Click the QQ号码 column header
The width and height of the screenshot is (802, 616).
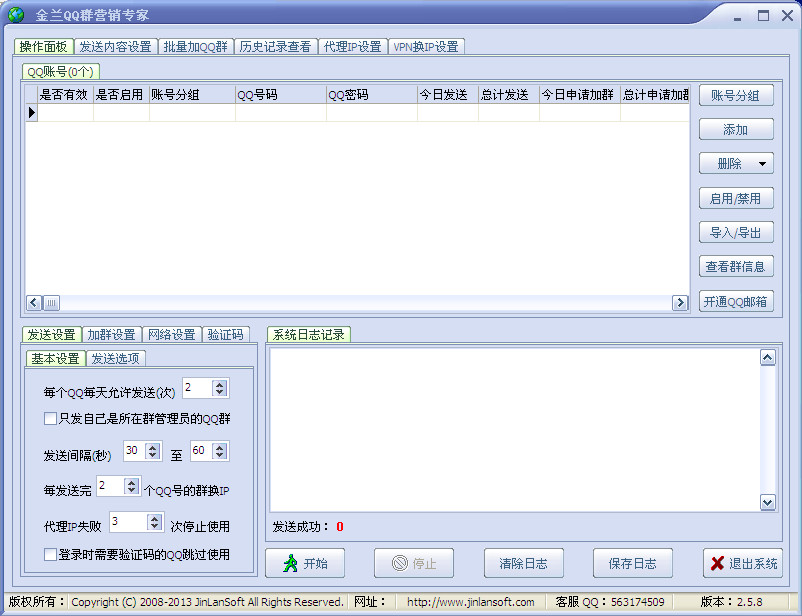click(281, 95)
